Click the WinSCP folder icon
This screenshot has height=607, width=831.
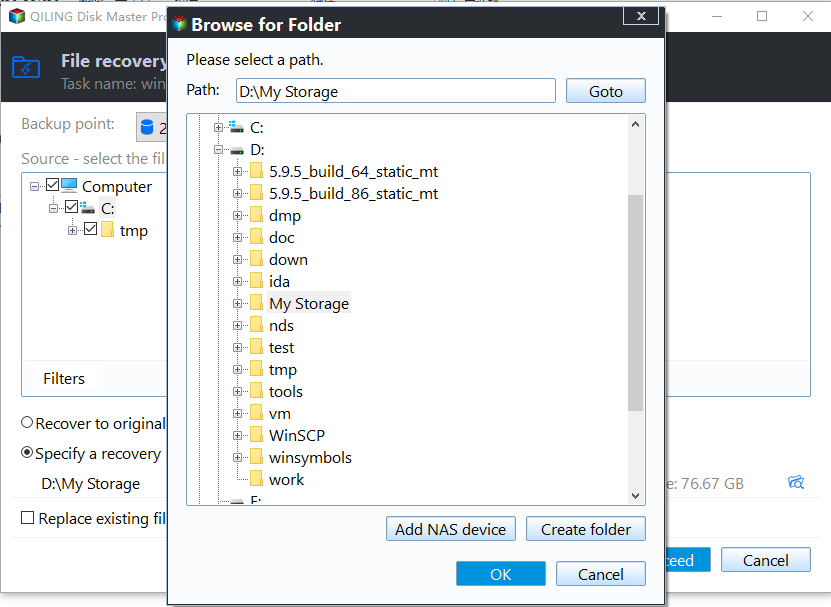click(257, 435)
